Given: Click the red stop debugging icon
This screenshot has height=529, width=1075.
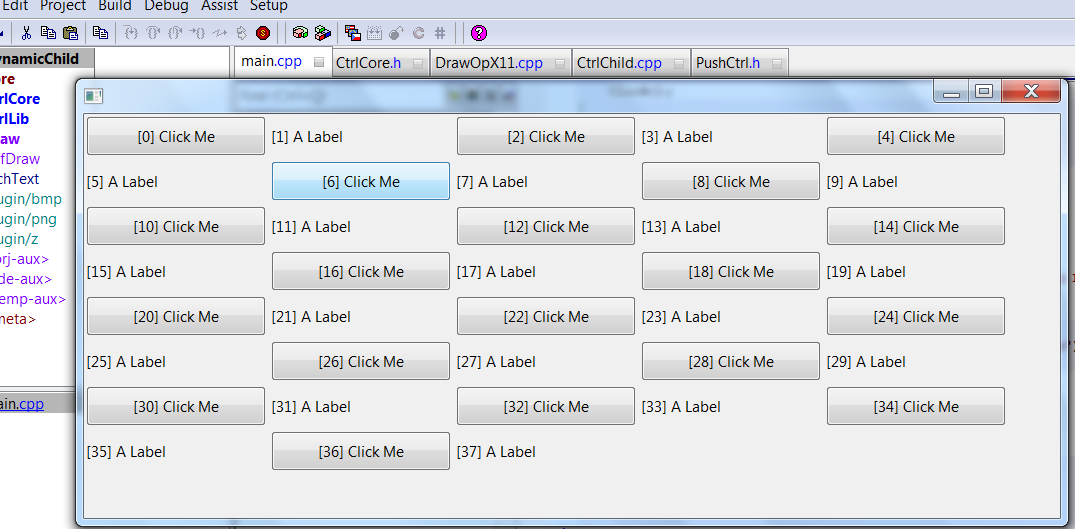Looking at the screenshot, I should pyautogui.click(x=263, y=33).
